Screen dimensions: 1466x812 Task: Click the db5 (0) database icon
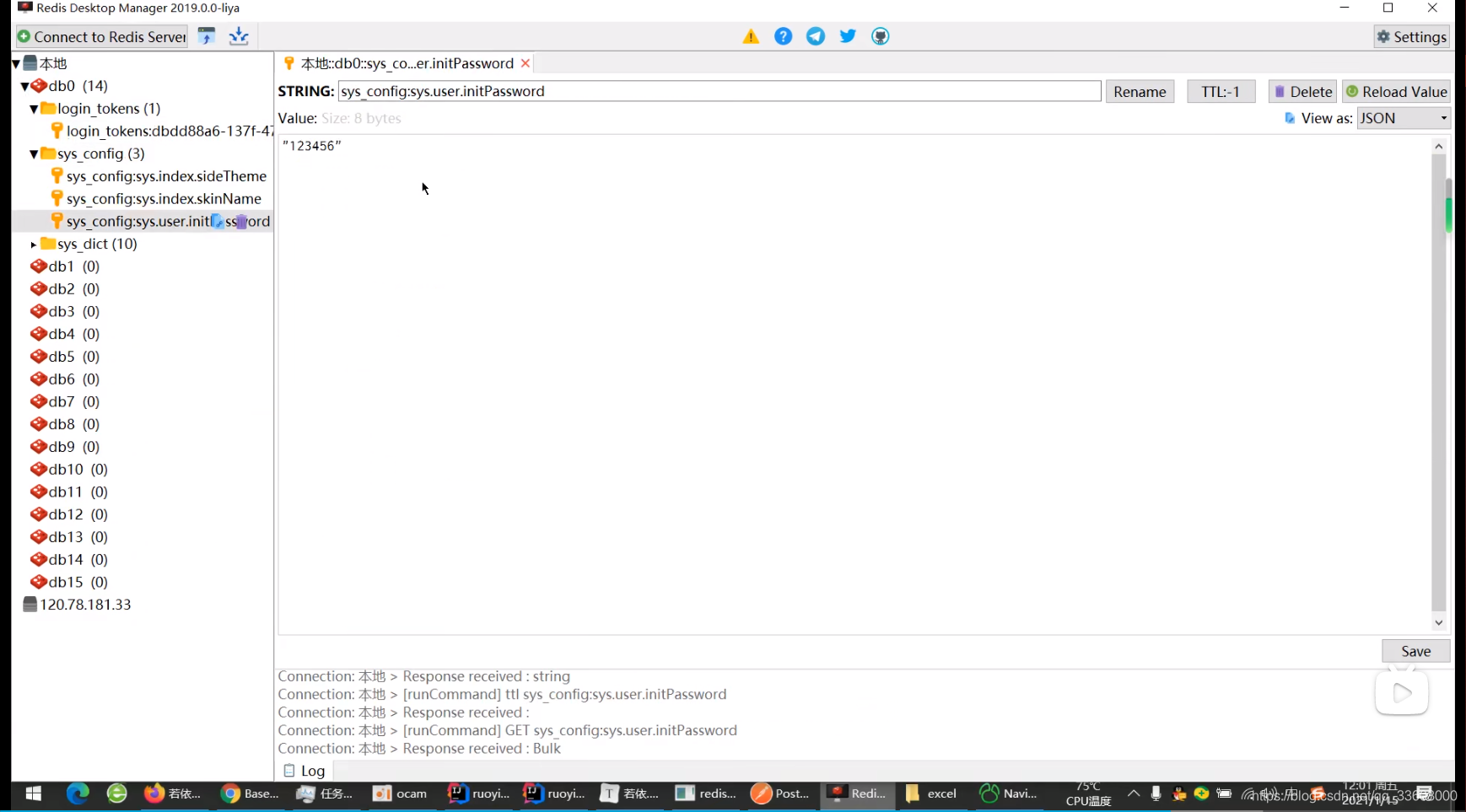click(39, 357)
